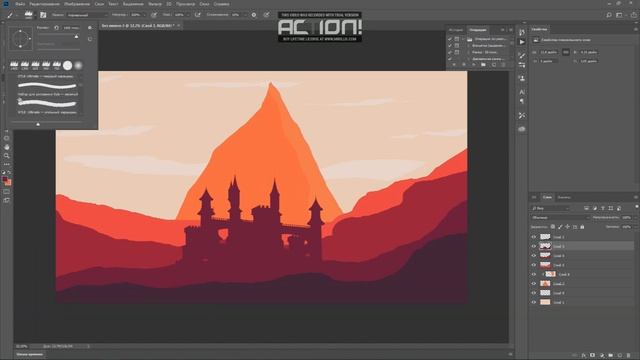Change screen mode icon in left toolbar
This screenshot has width=640, height=360.
pyautogui.click(x=7, y=200)
